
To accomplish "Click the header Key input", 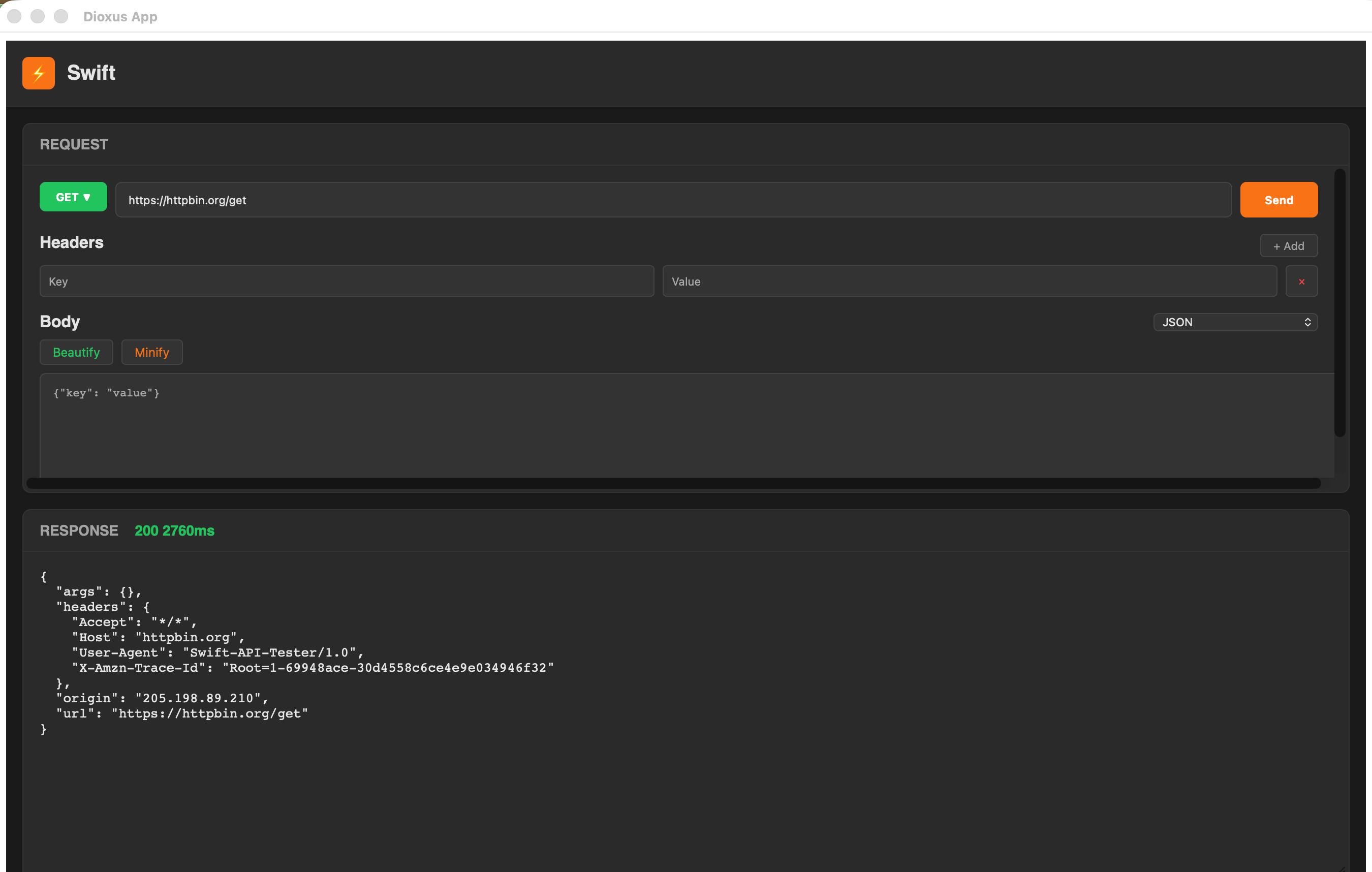I will [347, 282].
